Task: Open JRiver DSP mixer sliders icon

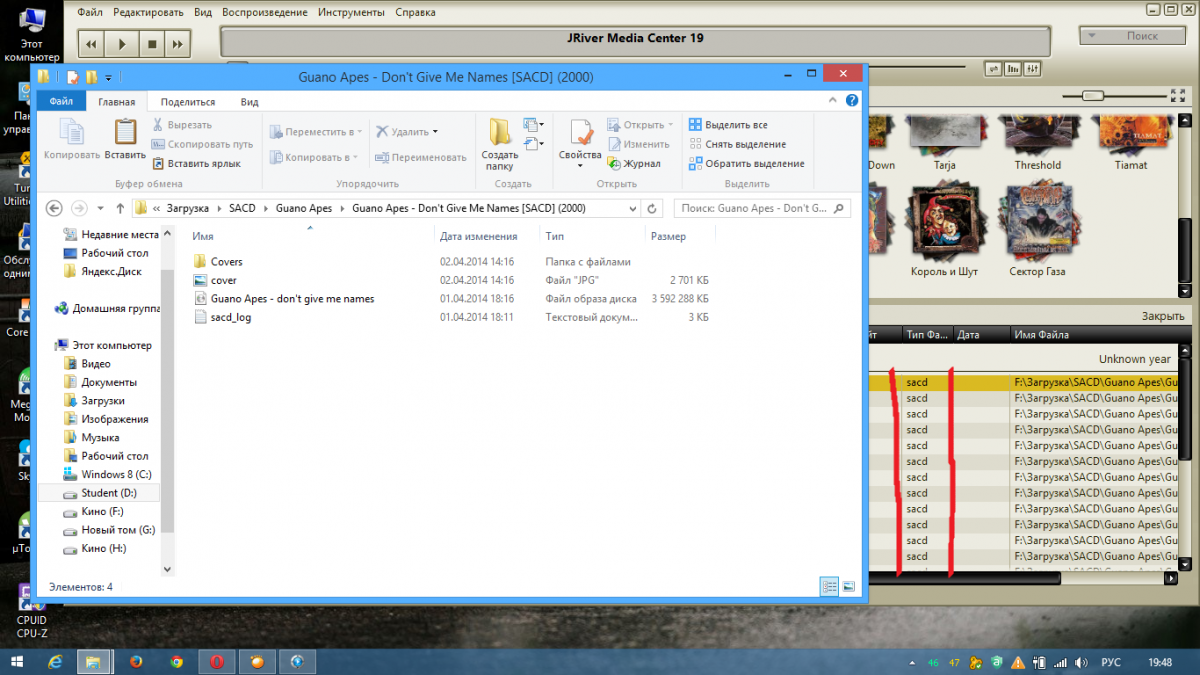Action: point(1033,69)
